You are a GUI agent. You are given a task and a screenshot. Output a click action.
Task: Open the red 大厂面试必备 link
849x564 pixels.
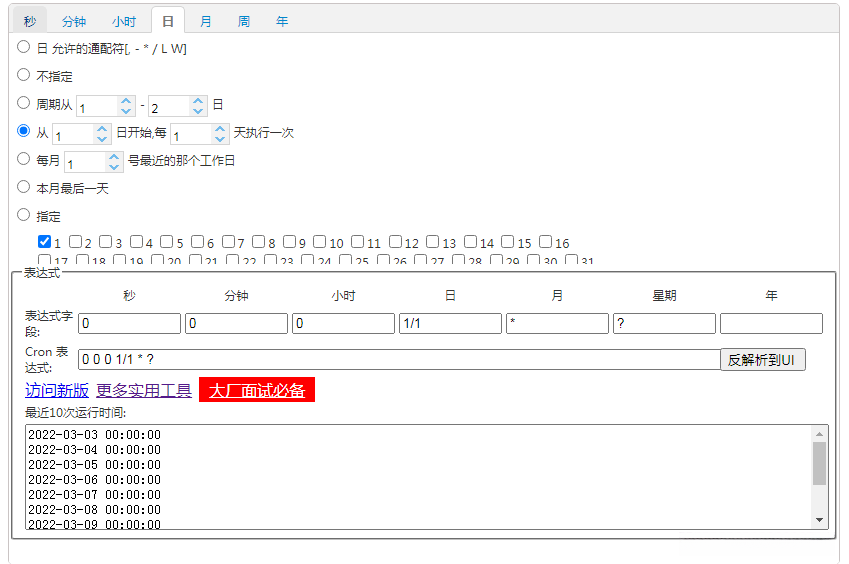[x=257, y=390]
